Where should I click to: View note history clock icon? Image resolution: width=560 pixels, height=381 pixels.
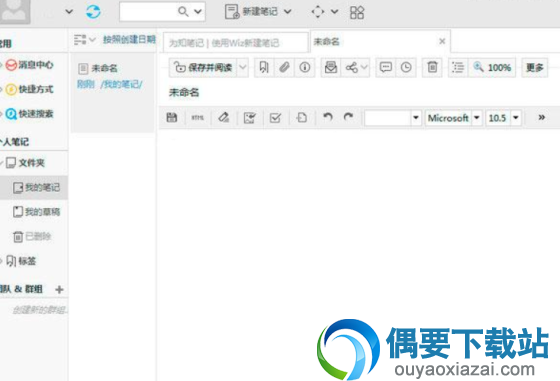point(406,67)
